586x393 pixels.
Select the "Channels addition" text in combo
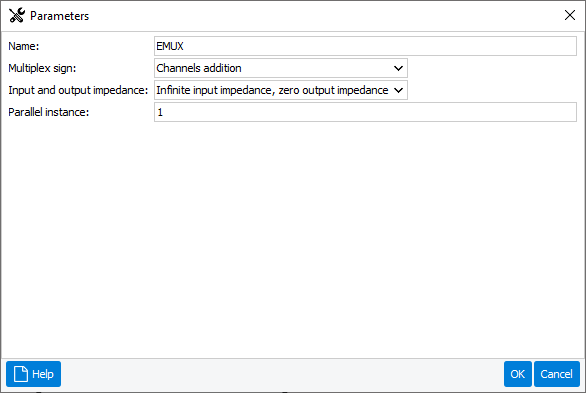click(x=199, y=68)
